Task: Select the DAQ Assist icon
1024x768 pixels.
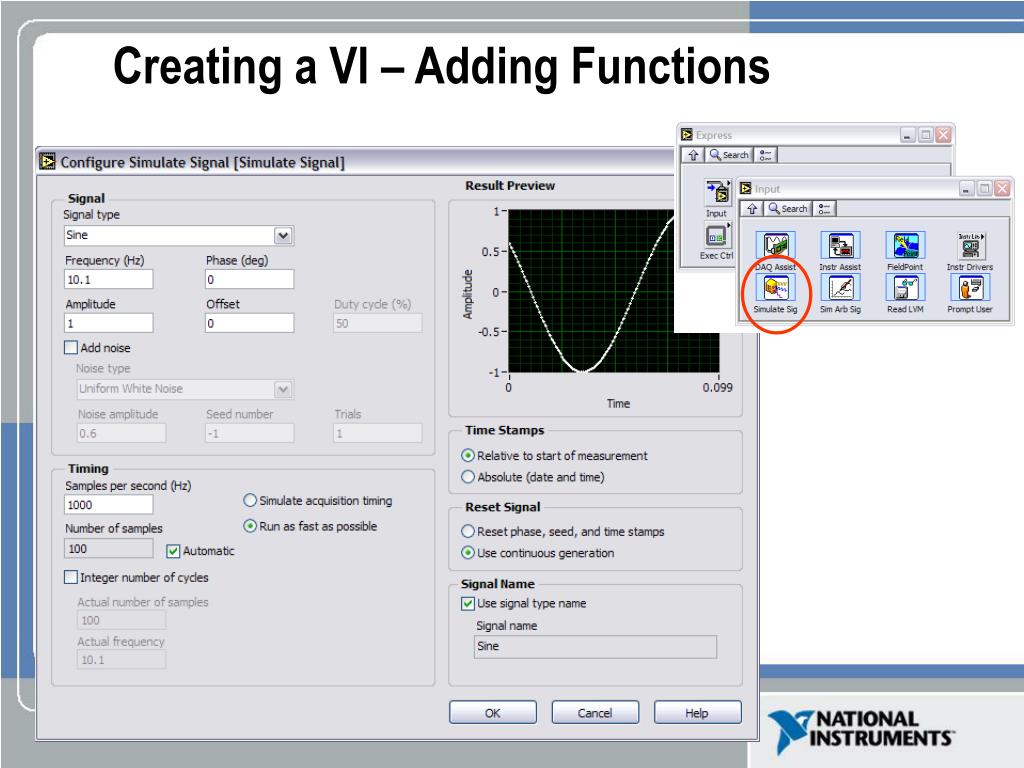Action: (x=775, y=246)
